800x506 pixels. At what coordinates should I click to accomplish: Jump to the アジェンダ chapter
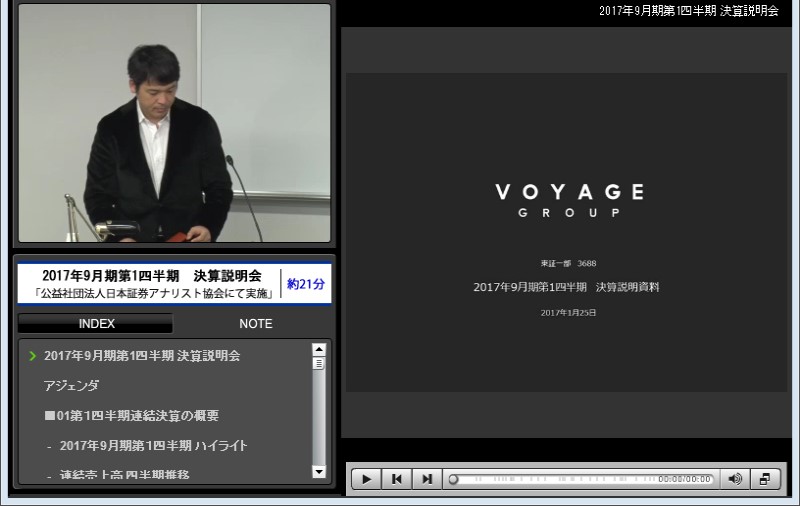[x=71, y=386]
